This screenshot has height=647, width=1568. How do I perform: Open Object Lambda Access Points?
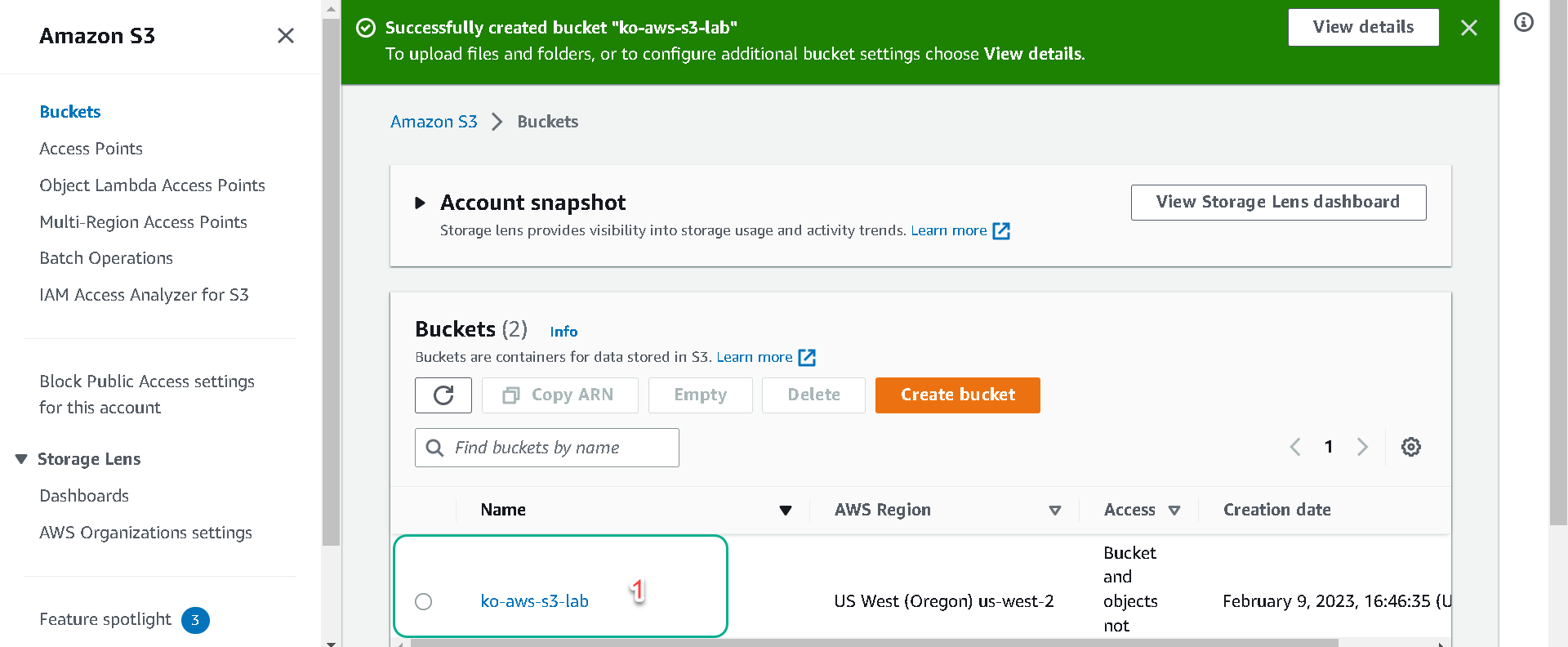coord(153,185)
